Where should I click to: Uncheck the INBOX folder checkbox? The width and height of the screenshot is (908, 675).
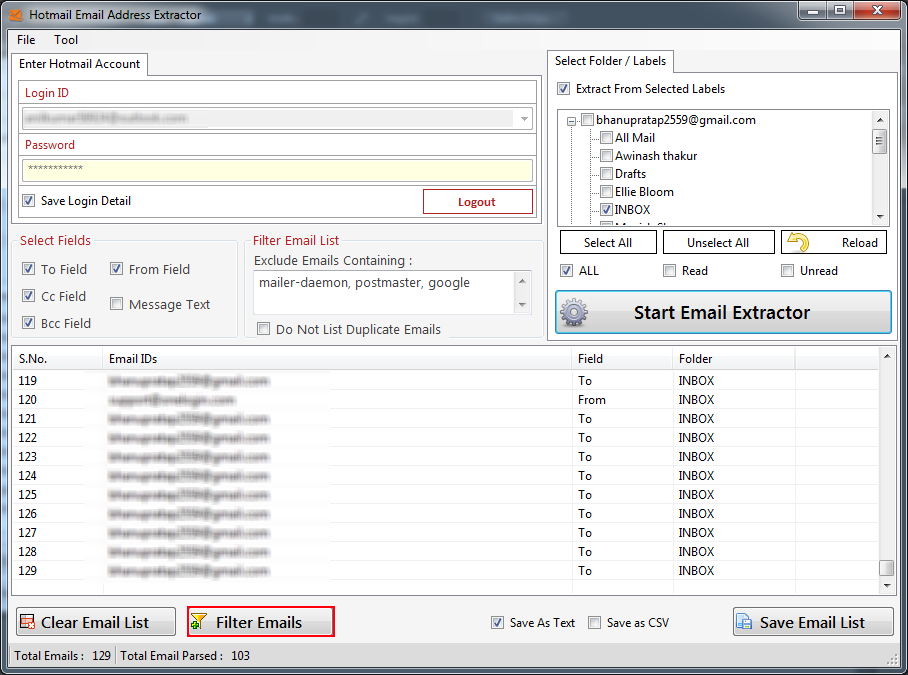point(606,210)
